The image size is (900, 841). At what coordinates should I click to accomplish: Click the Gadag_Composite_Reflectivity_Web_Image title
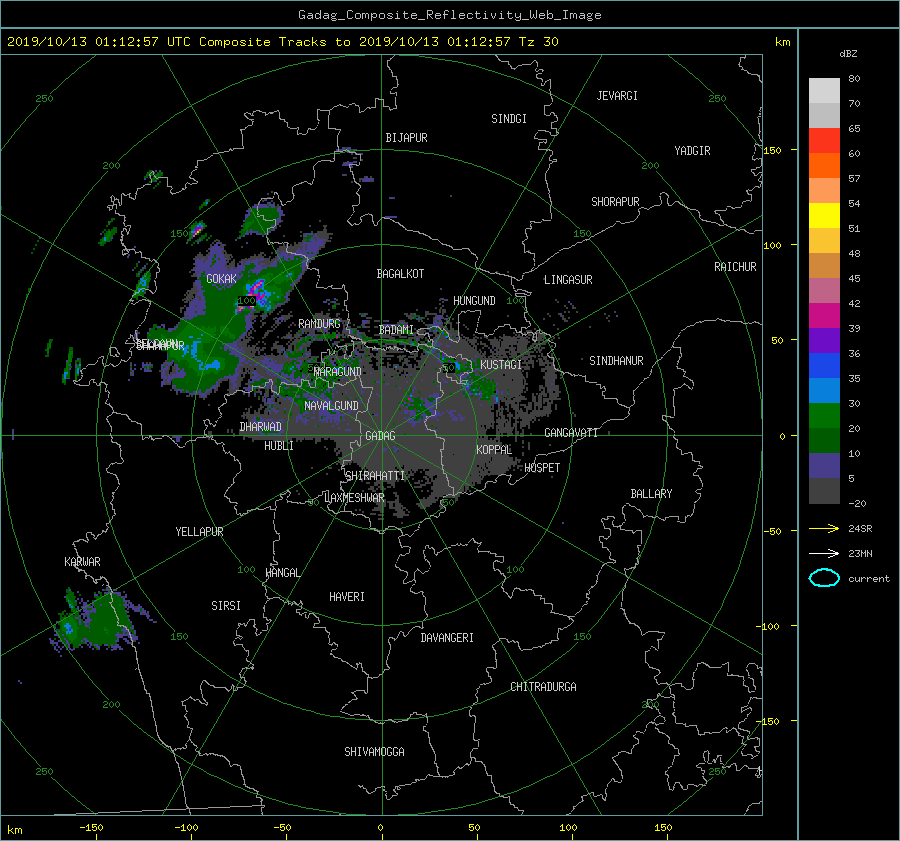449,15
